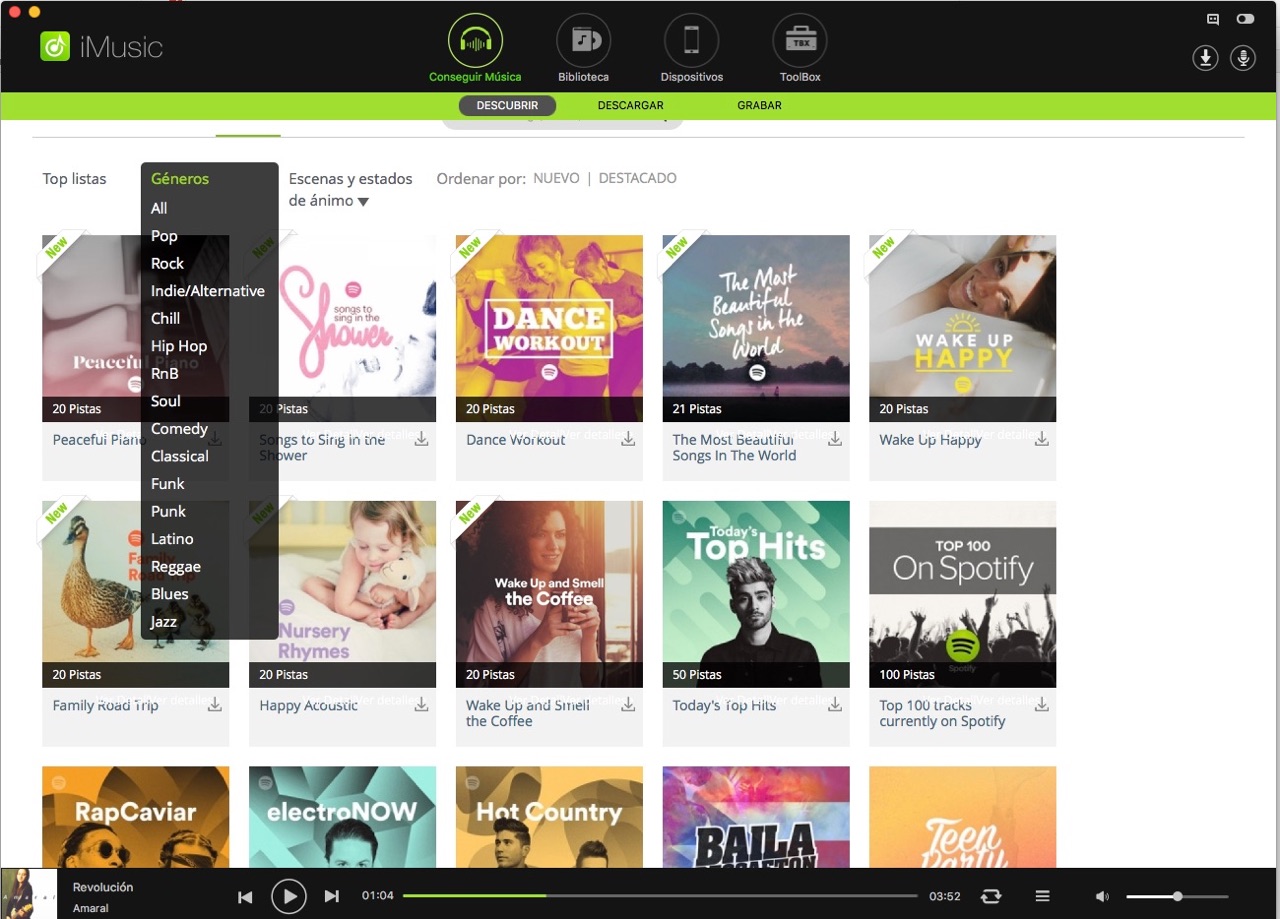Viewport: 1280px width, 919px height.
Task: Click the mini-player window icon in title bar
Action: click(1213, 18)
